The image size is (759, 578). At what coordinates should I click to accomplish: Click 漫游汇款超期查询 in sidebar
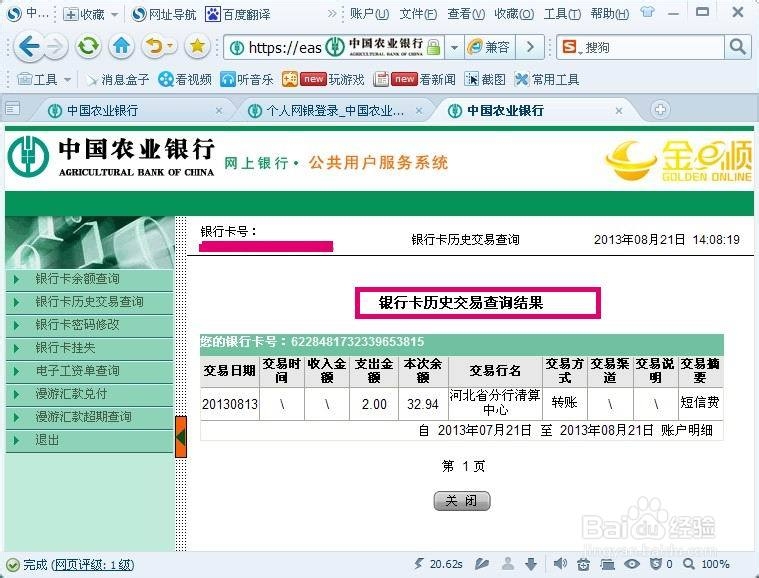pyautogui.click(x=90, y=417)
